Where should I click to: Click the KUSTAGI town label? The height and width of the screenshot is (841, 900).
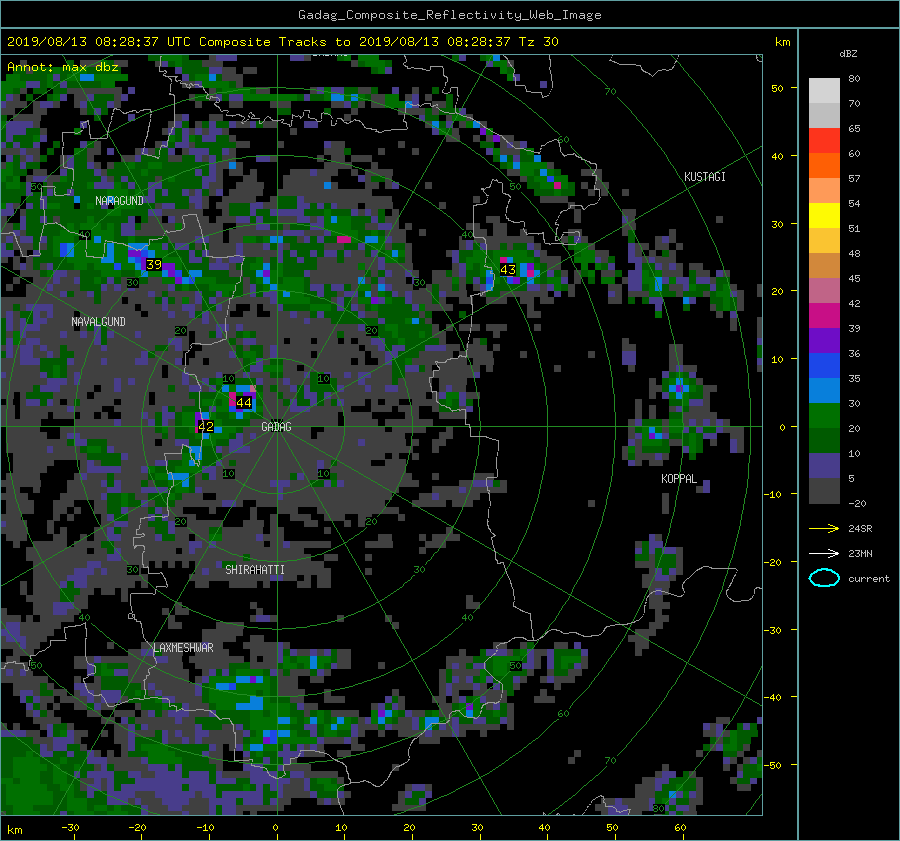point(705,177)
